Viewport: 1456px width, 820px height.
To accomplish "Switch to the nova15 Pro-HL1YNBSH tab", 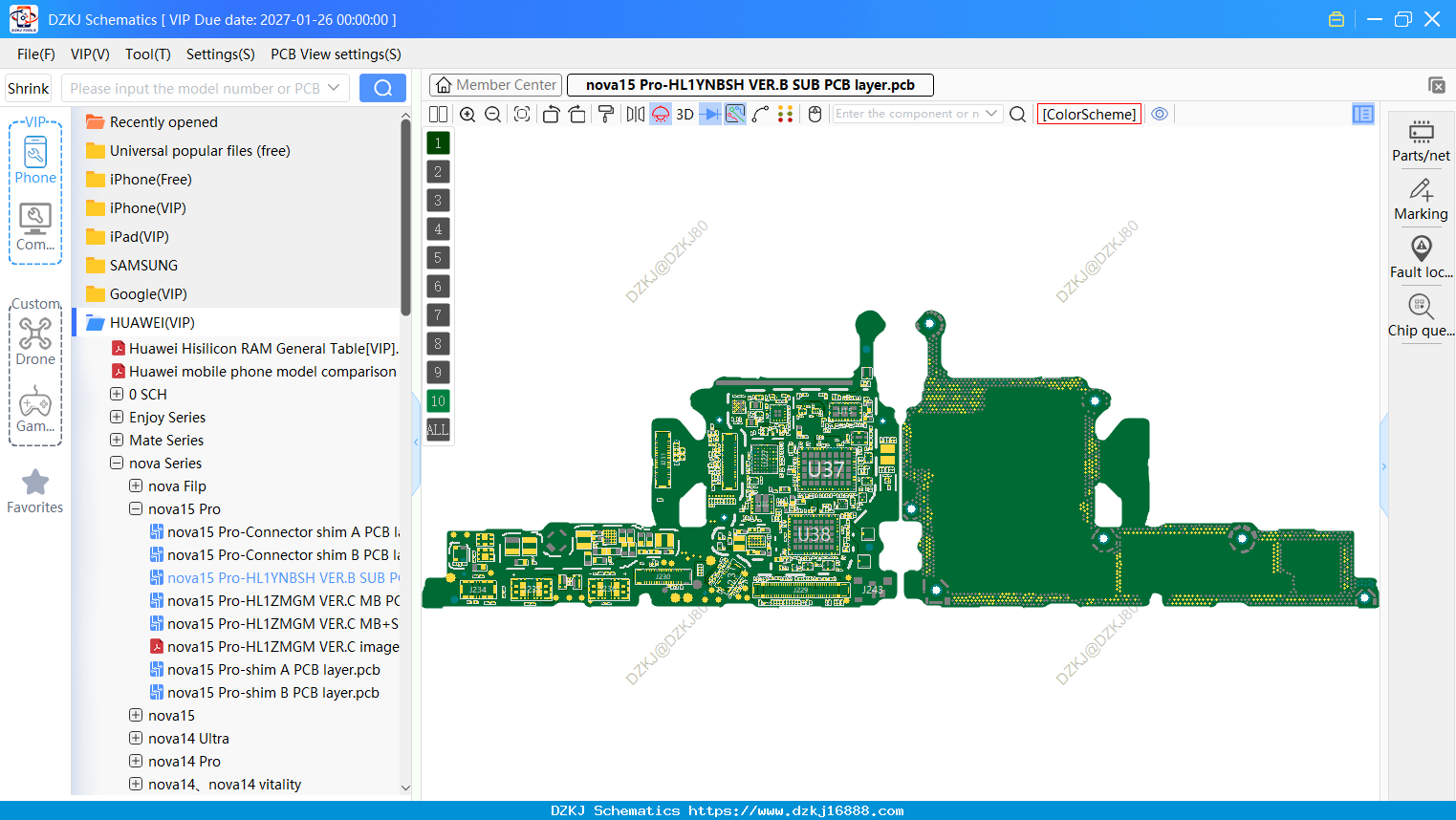I will click(x=750, y=85).
